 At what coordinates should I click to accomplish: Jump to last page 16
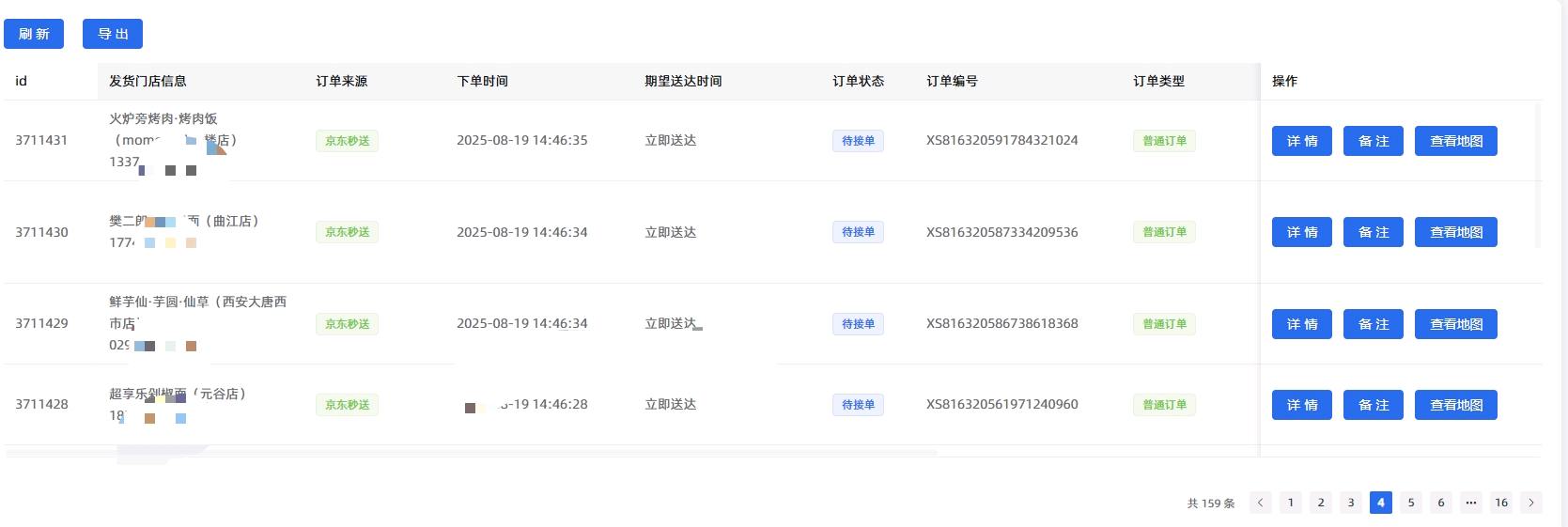[1501, 503]
